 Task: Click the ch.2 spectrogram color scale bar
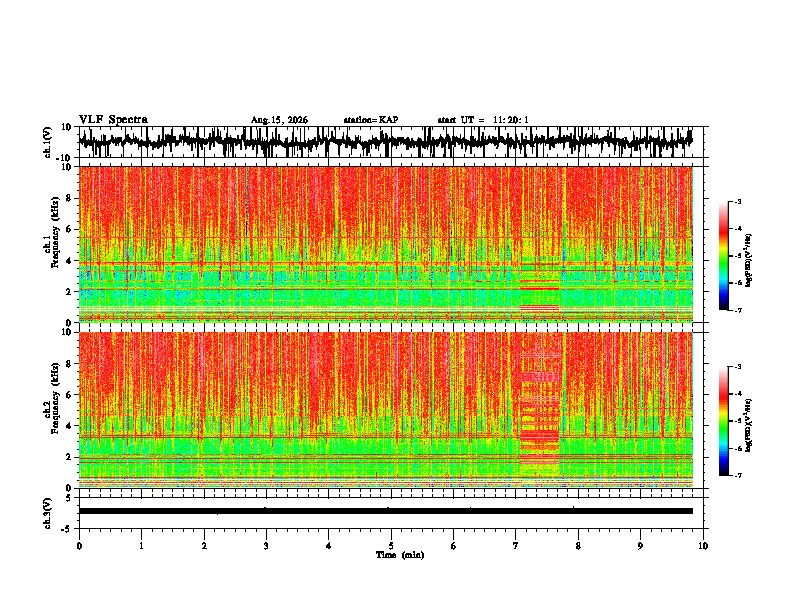point(723,421)
